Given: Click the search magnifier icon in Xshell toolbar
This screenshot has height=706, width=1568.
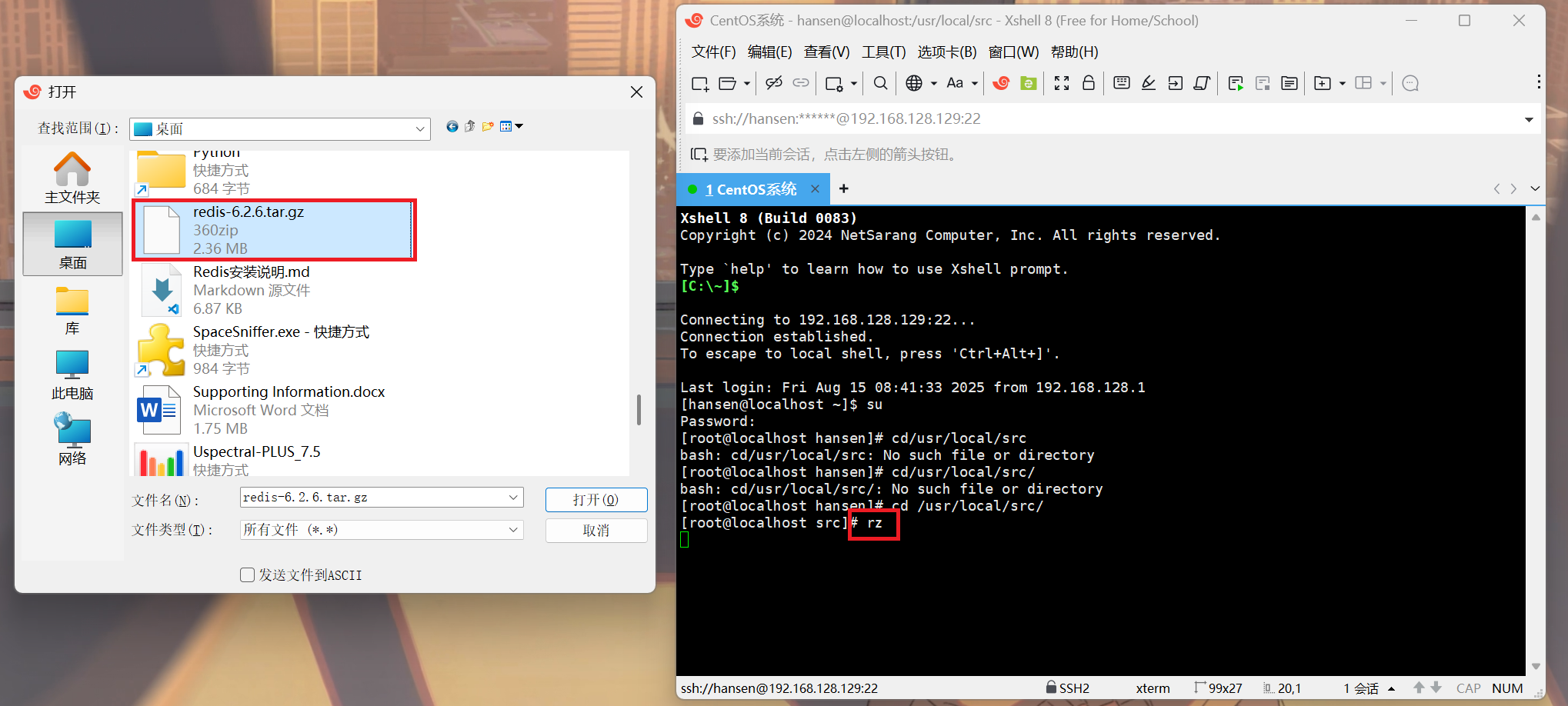Looking at the screenshot, I should point(881,84).
